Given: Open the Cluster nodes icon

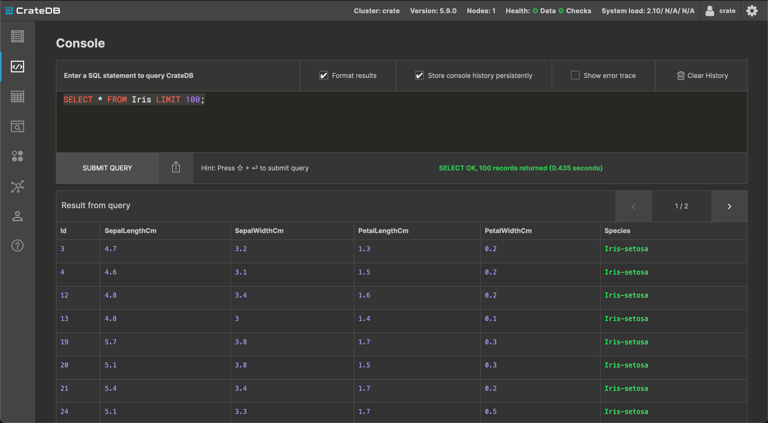Looking at the screenshot, I should (x=18, y=186).
